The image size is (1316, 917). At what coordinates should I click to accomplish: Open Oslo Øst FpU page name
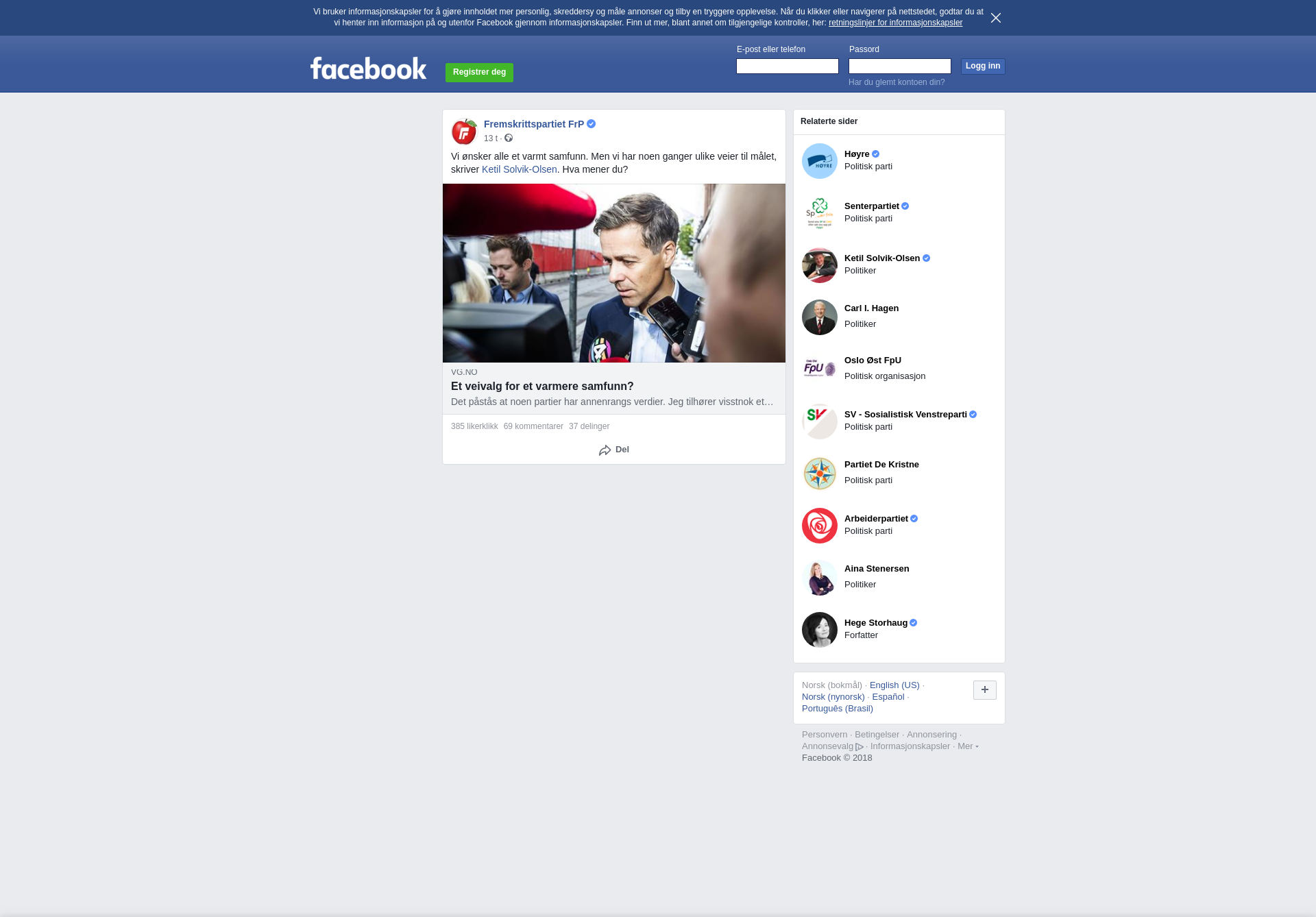click(873, 360)
